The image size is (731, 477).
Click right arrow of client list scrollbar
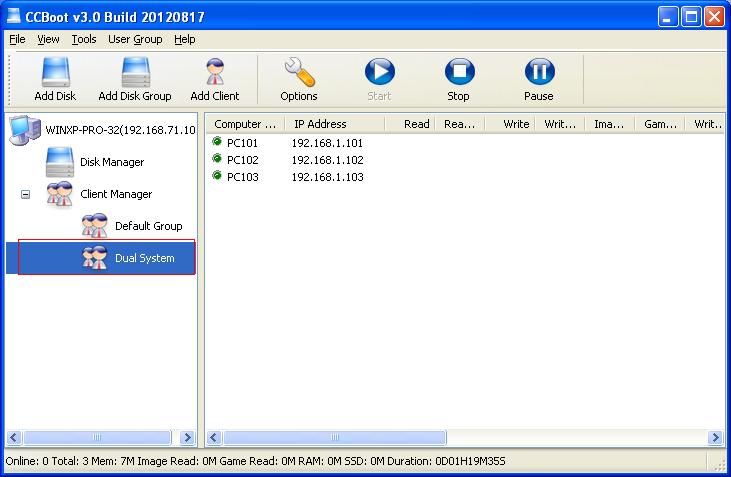pyautogui.click(x=715, y=437)
